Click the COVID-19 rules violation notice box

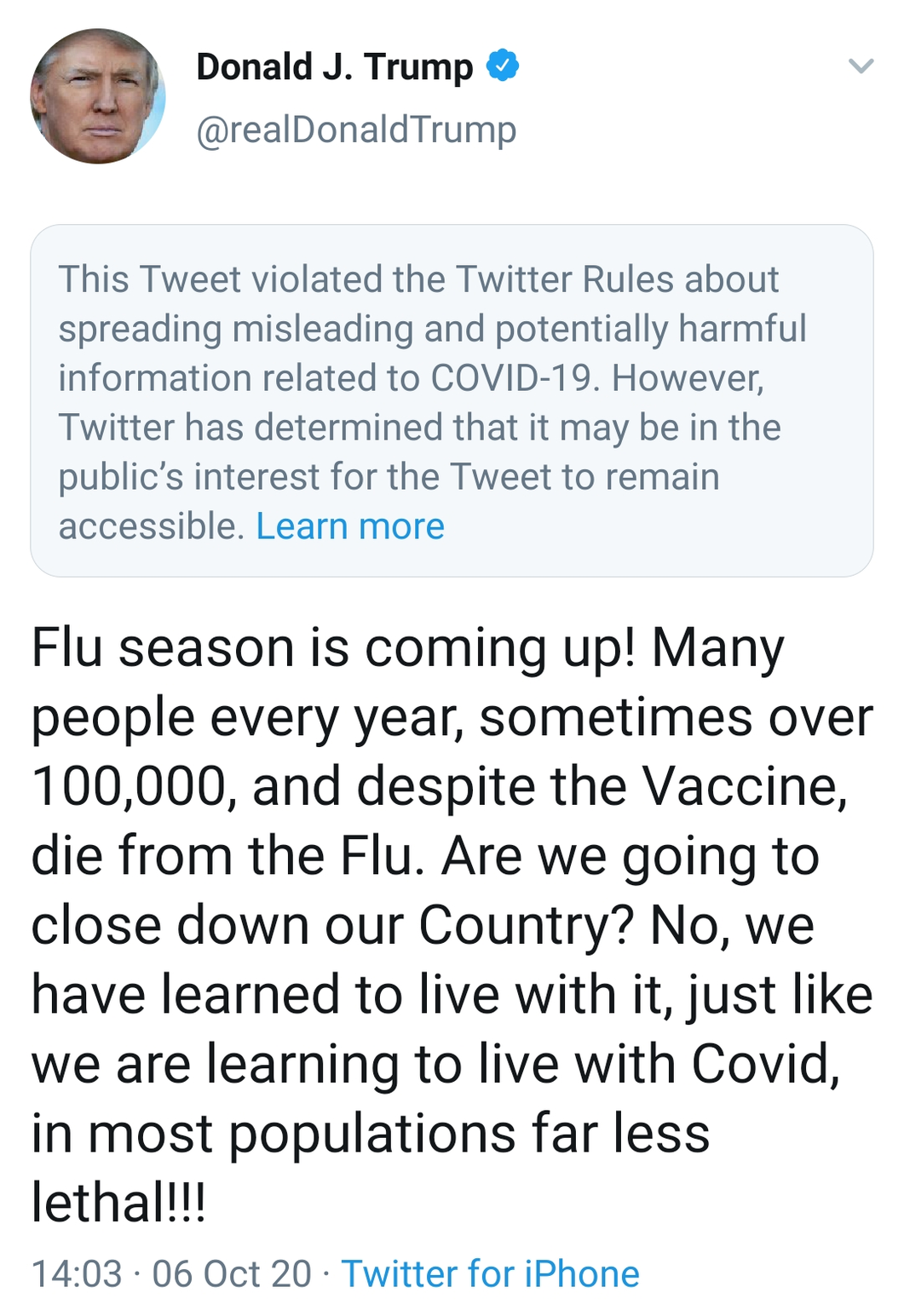click(452, 400)
